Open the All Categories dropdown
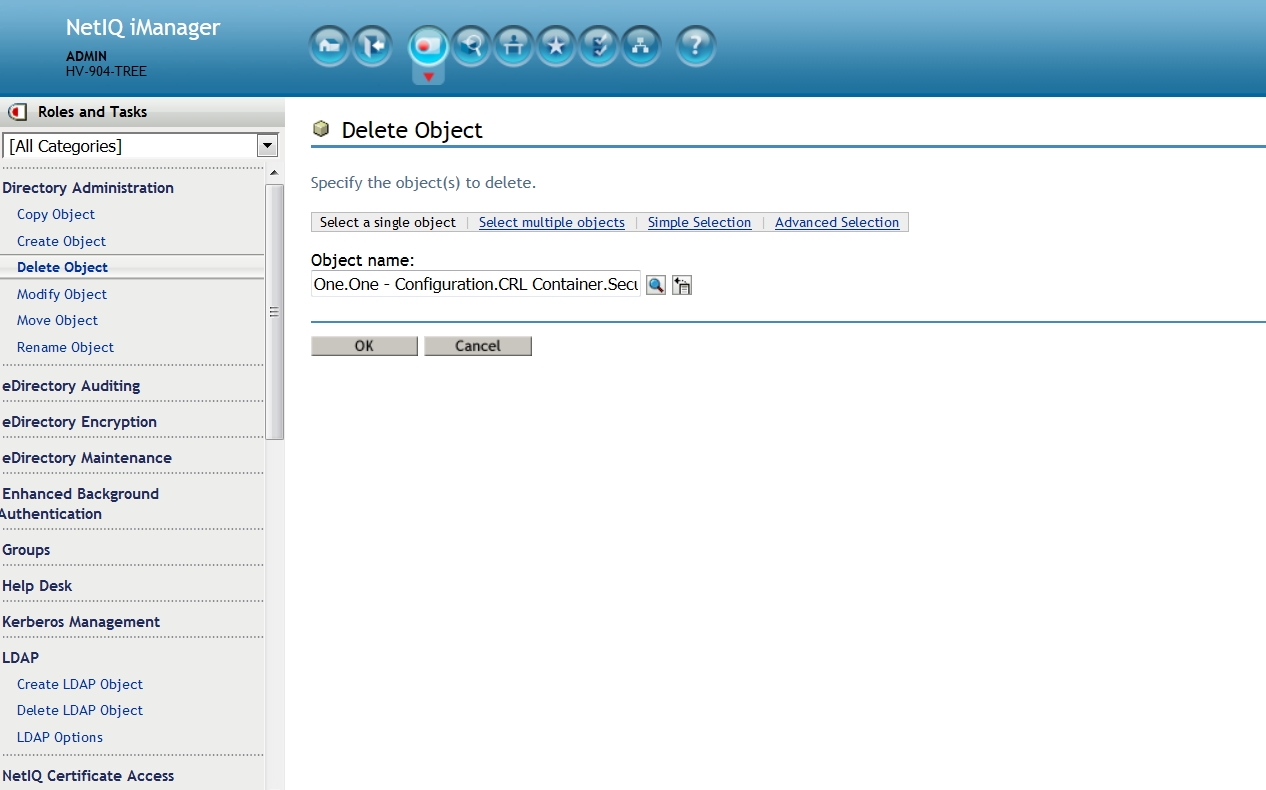 [140, 146]
